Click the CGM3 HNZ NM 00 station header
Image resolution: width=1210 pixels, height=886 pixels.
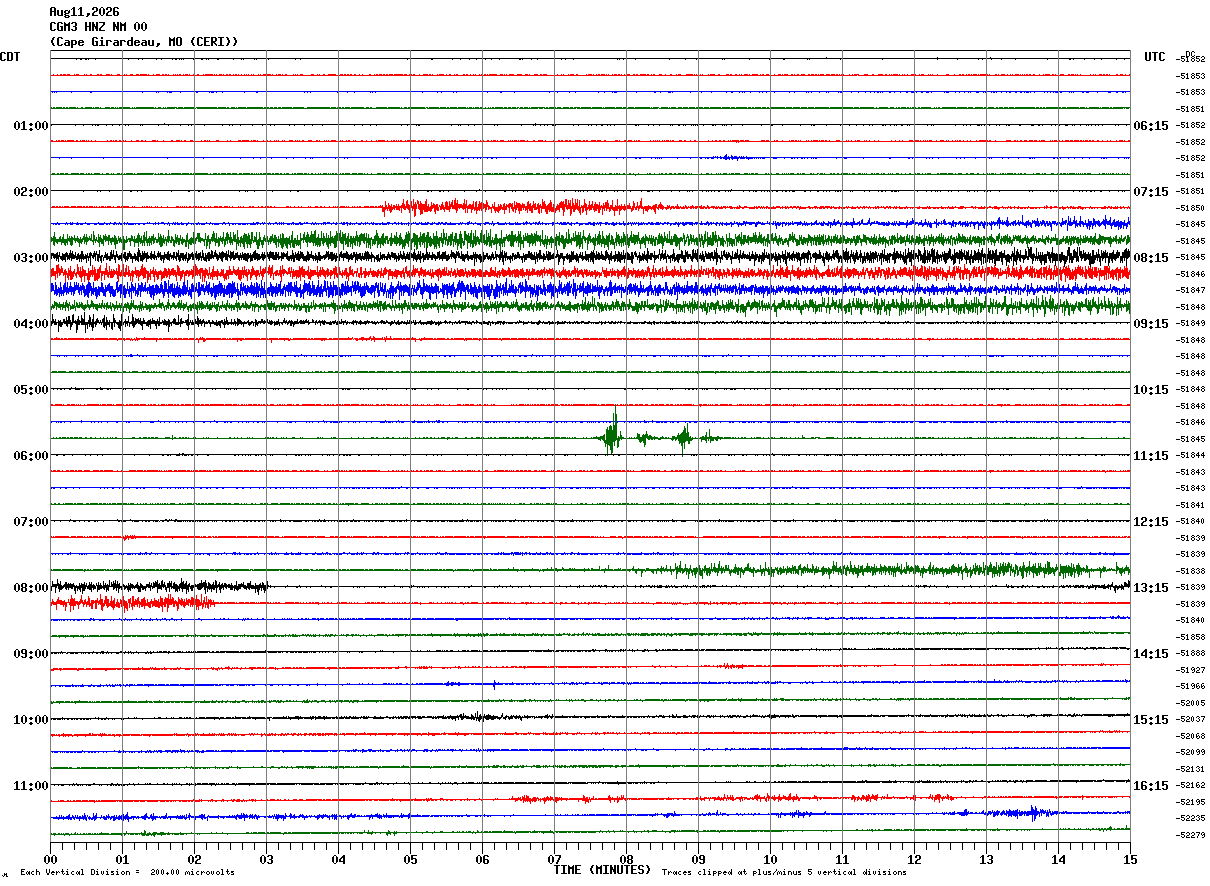coord(98,27)
